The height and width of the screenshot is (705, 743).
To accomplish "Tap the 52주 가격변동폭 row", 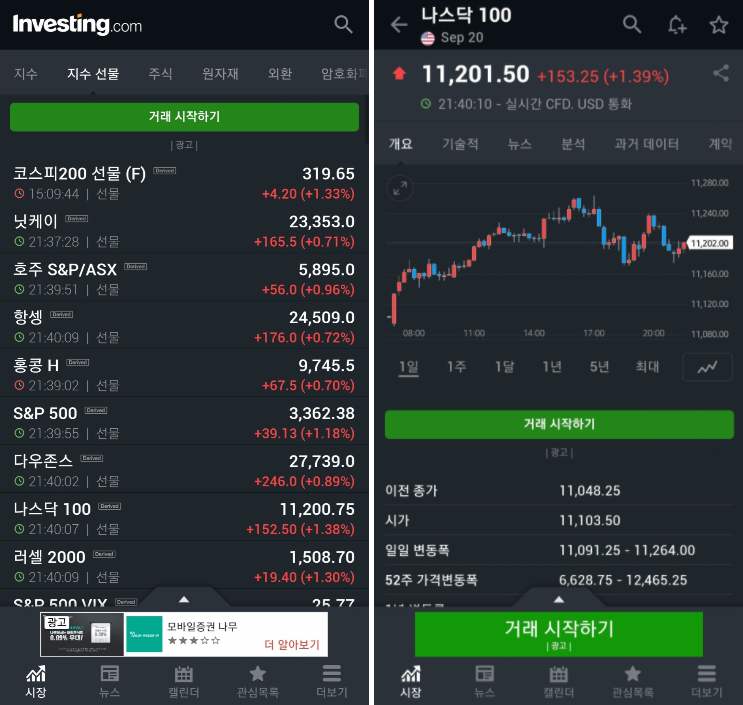I will click(559, 580).
